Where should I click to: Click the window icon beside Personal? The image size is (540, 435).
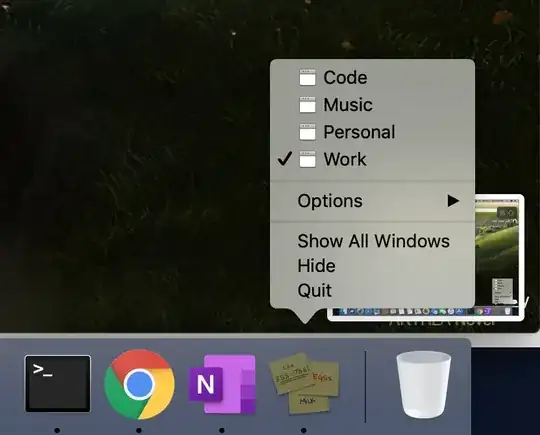[x=307, y=132]
